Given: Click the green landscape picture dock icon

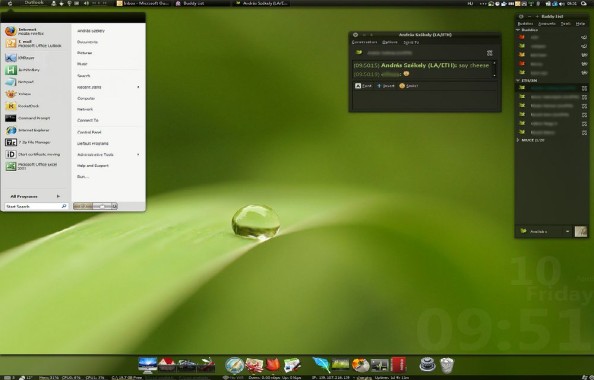Looking at the screenshot, I should coord(341,365).
